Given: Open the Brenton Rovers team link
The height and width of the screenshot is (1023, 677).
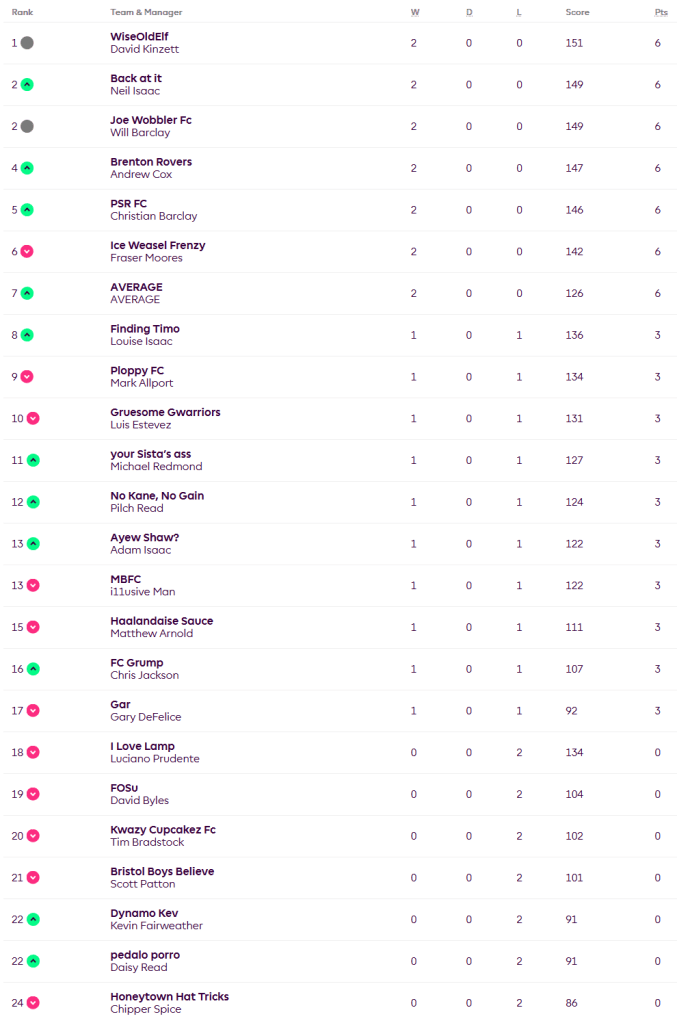Looking at the screenshot, I should click(x=151, y=162).
